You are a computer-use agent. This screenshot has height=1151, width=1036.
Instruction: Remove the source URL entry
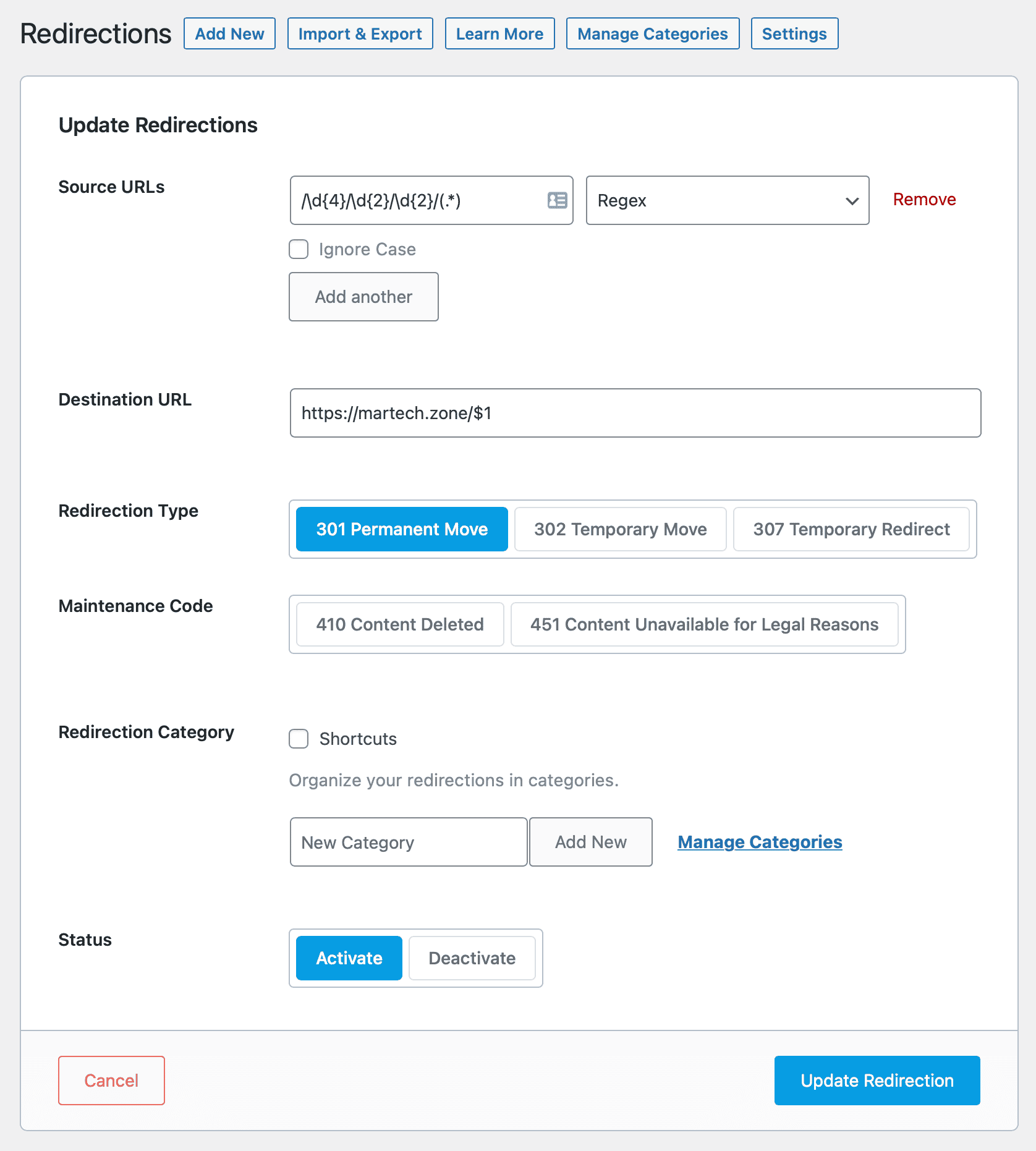(x=924, y=200)
